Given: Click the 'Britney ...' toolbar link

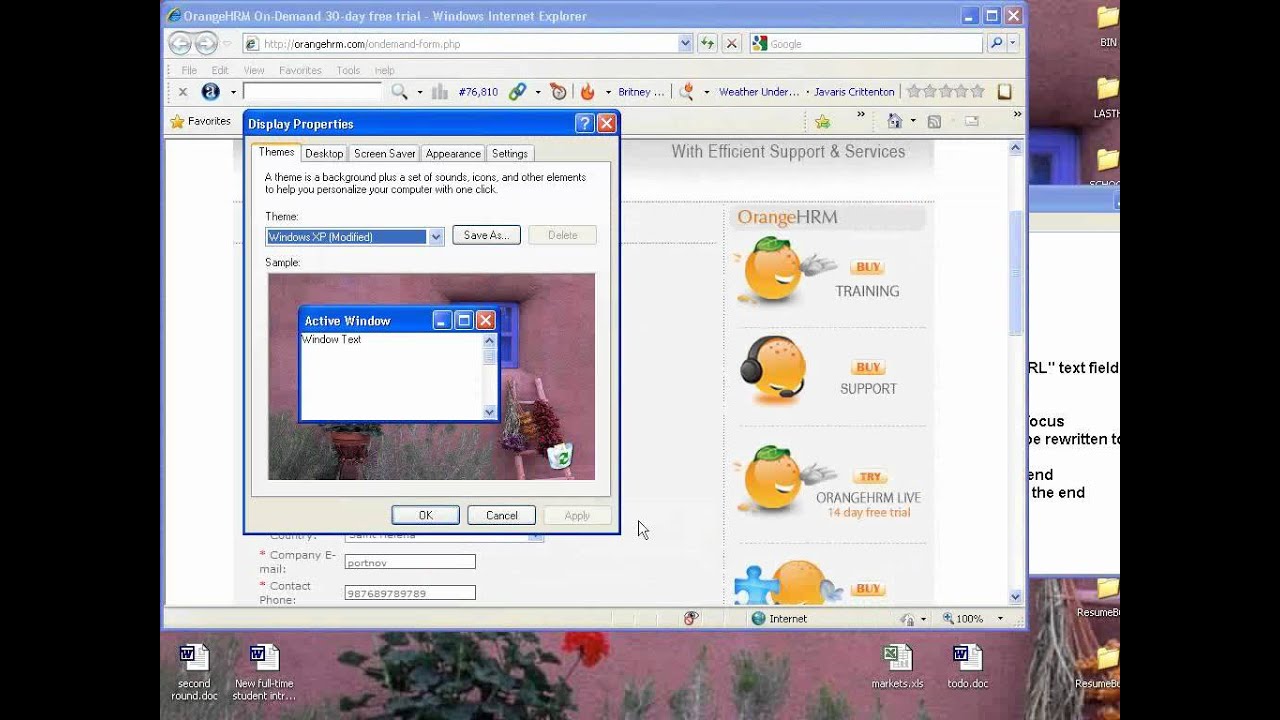Looking at the screenshot, I should click(641, 91).
